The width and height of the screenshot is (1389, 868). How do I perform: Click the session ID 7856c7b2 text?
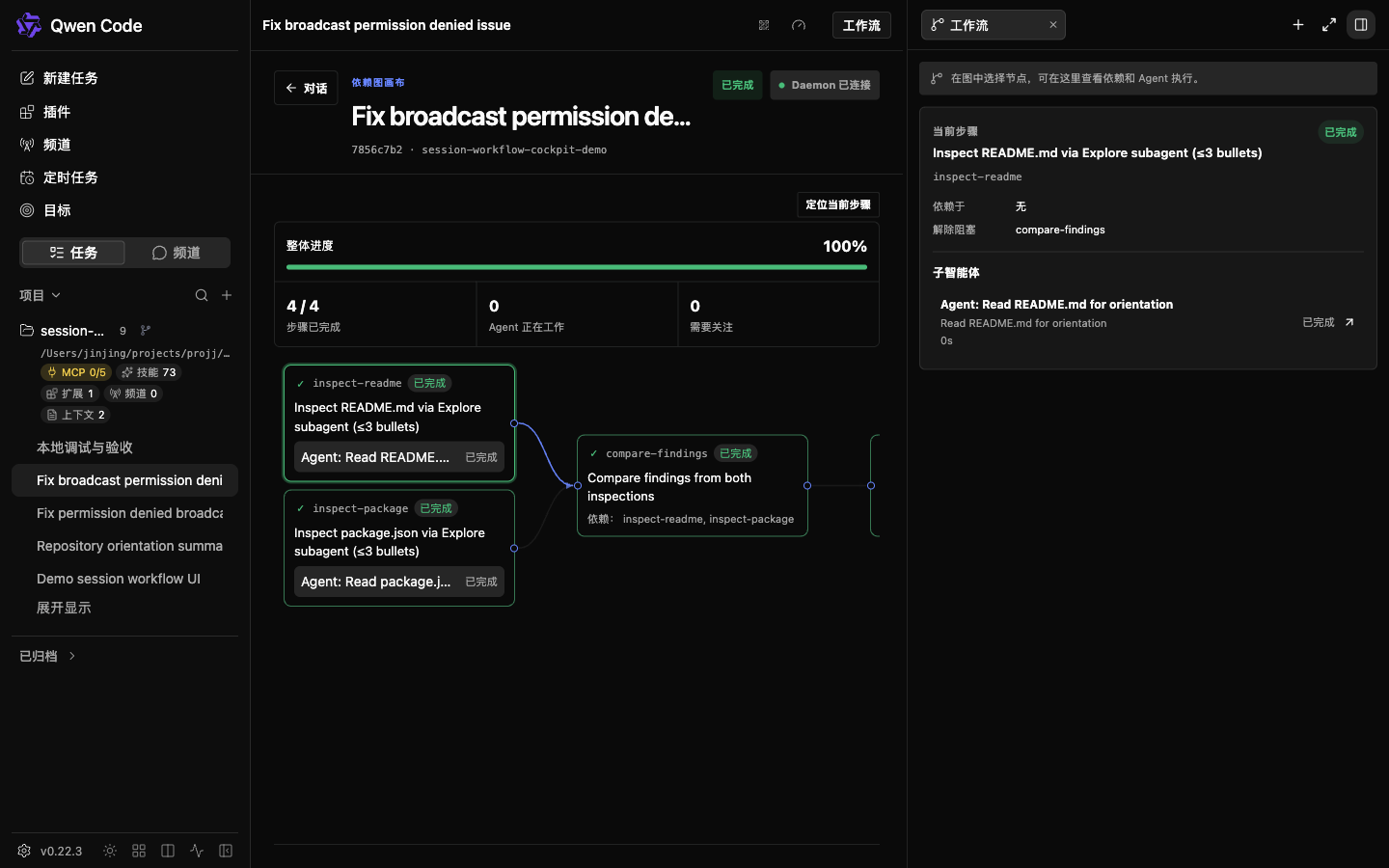tap(377, 150)
